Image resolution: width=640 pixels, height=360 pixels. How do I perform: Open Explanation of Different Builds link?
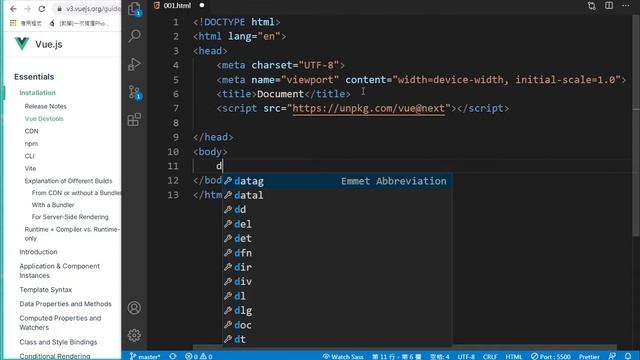(x=68, y=181)
